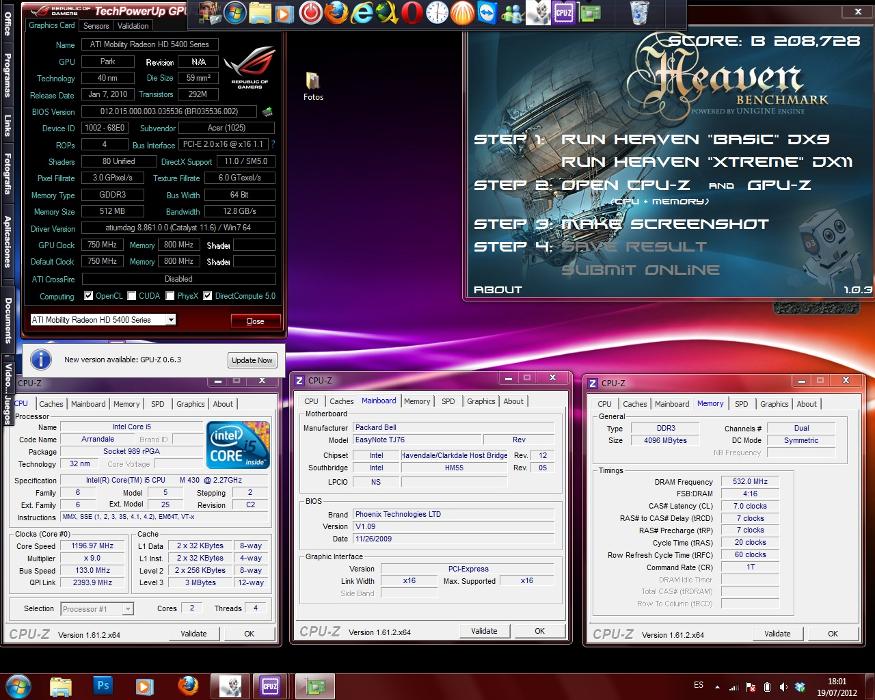This screenshot has height=700, width=875.
Task: Click the BIOS save chip icon in GPU-Z
Action: click(x=267, y=112)
